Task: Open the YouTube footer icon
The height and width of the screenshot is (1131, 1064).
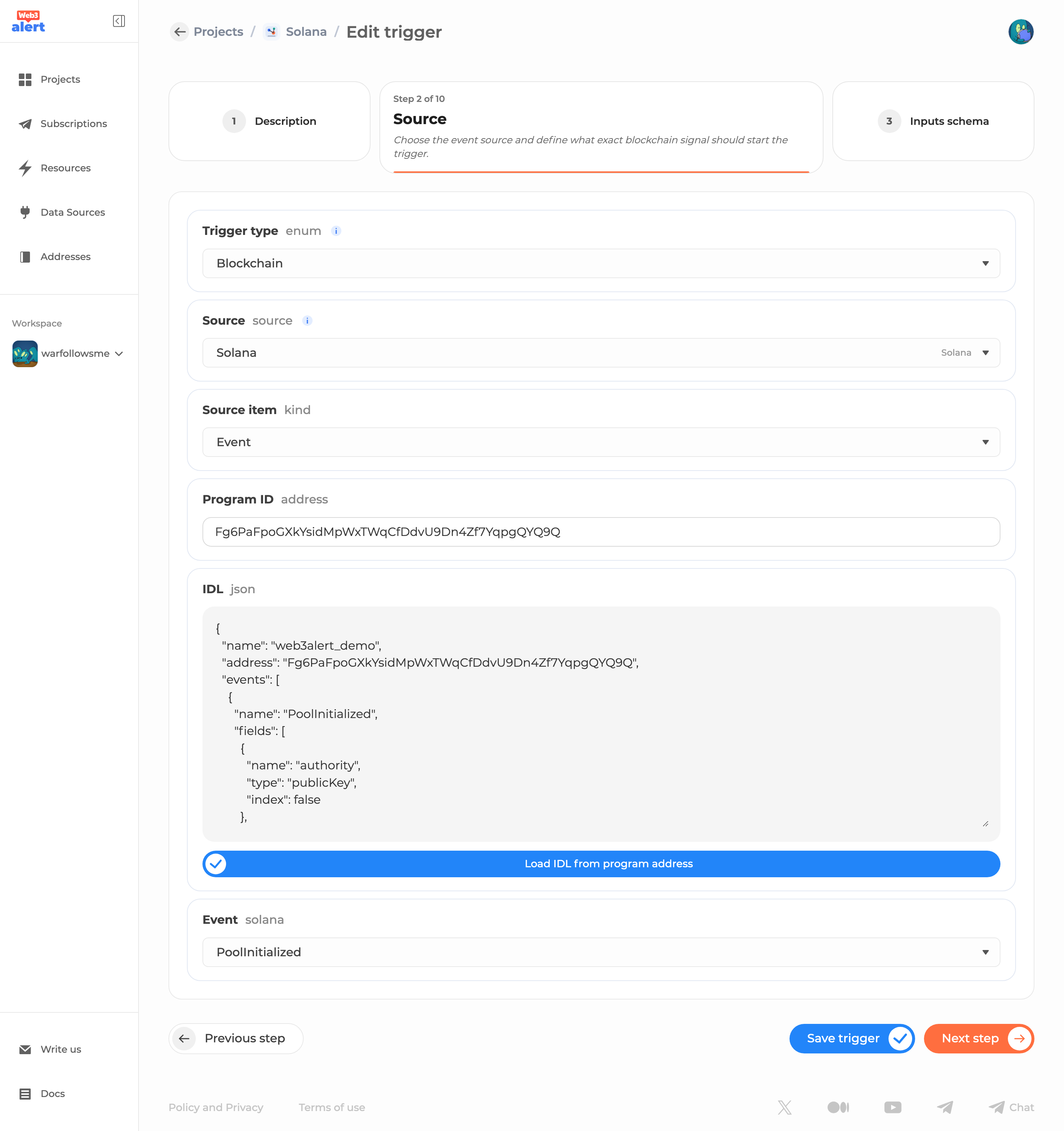Action: (893, 1108)
